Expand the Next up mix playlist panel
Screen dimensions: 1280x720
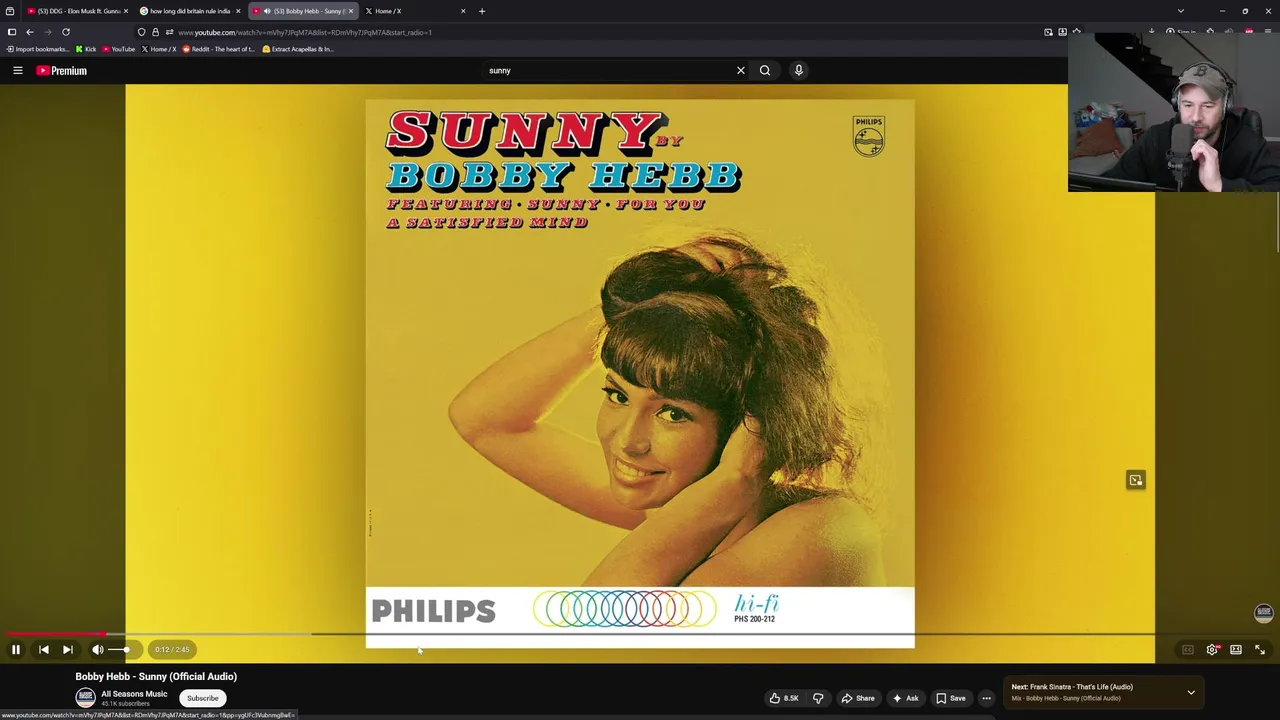click(1191, 692)
